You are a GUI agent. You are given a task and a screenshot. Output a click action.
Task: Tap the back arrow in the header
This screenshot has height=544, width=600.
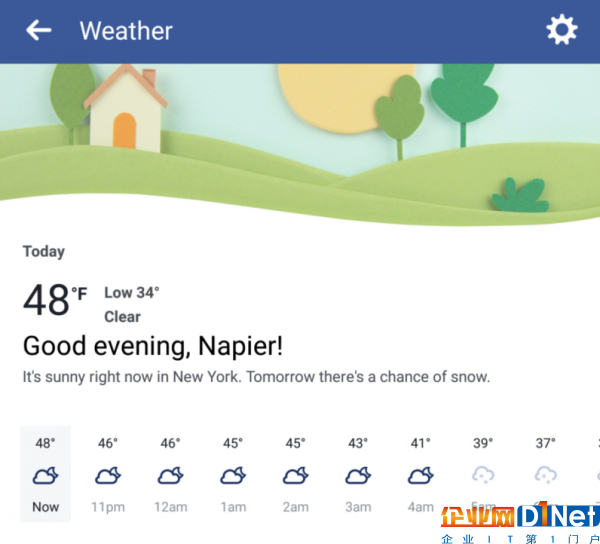[39, 30]
